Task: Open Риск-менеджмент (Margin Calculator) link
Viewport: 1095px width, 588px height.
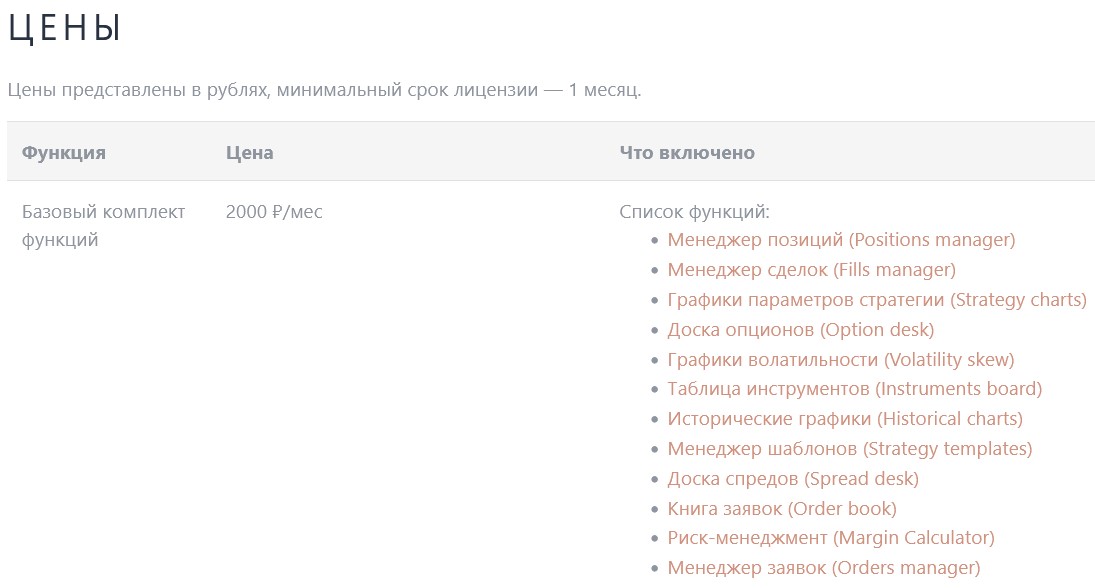Action: pyautogui.click(x=830, y=538)
